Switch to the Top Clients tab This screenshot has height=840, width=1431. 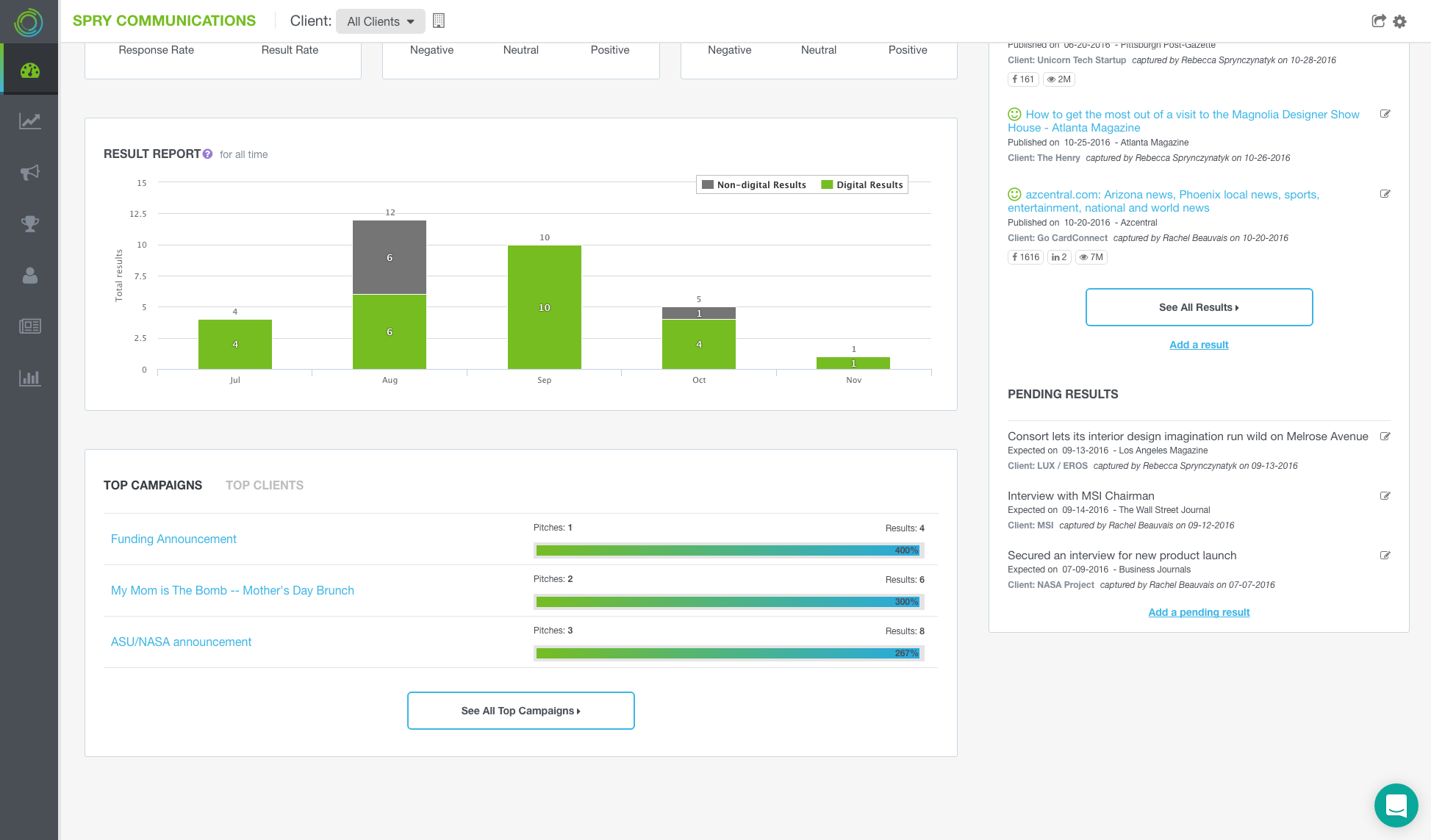tap(265, 485)
